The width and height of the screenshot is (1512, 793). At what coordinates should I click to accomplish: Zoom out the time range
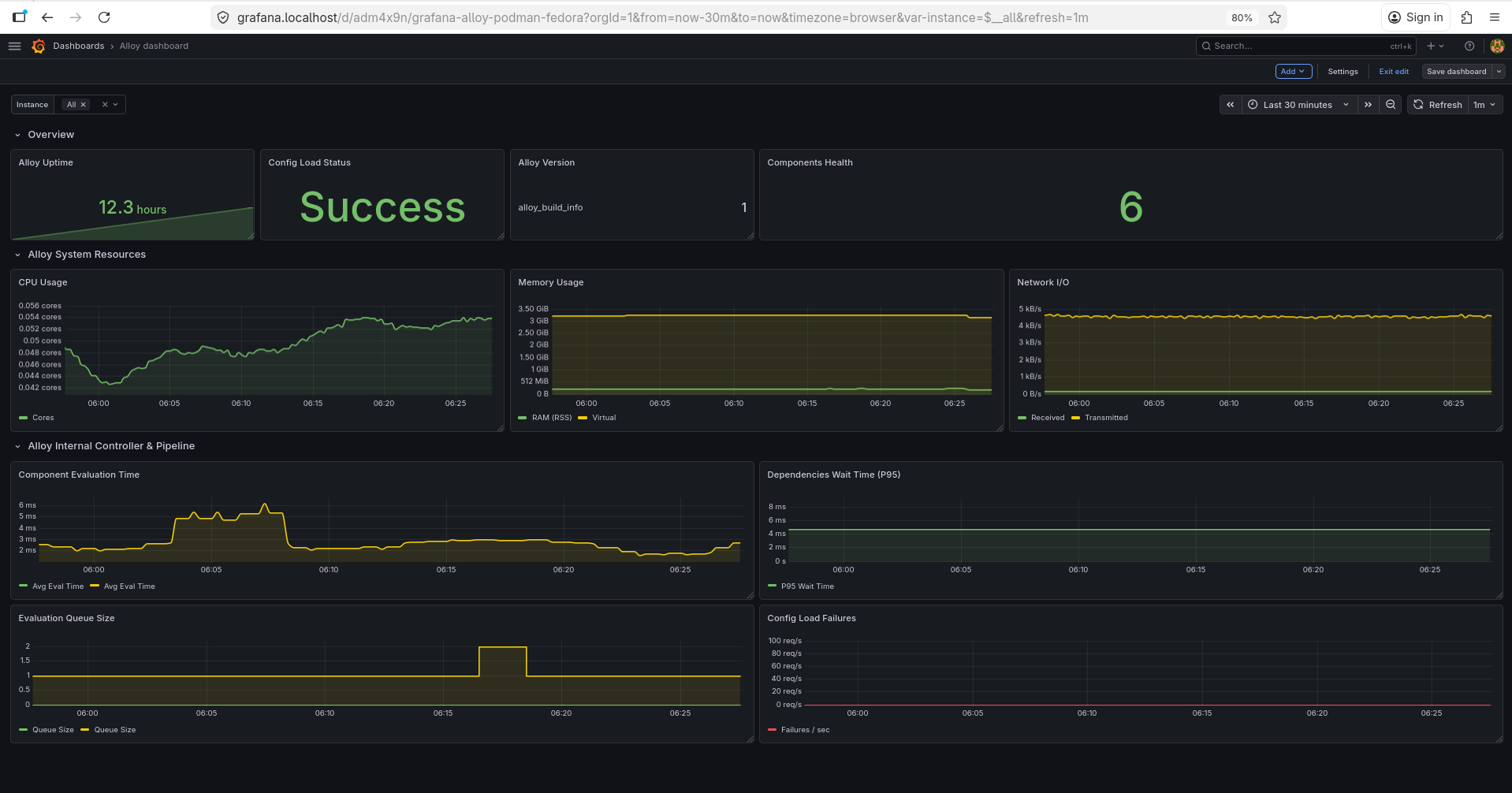coord(1391,104)
